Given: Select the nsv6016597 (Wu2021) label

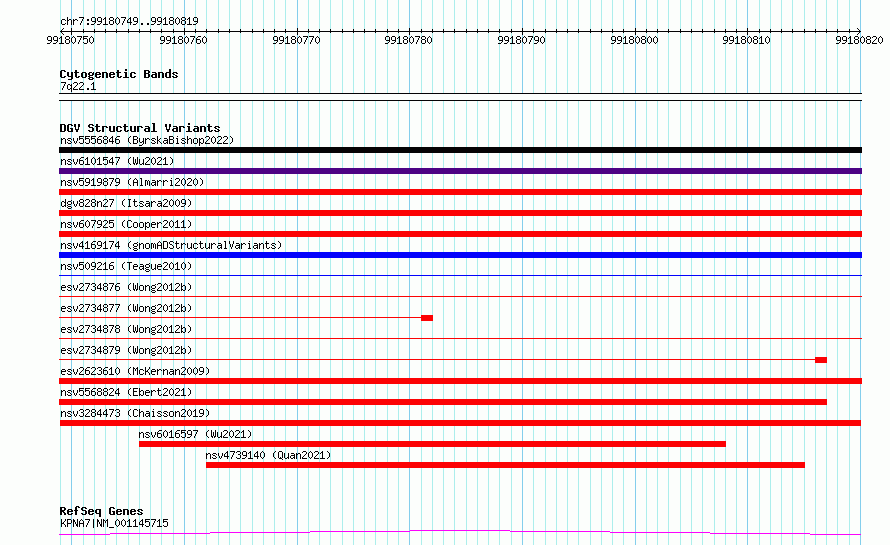Looking at the screenshot, I should (x=195, y=434).
